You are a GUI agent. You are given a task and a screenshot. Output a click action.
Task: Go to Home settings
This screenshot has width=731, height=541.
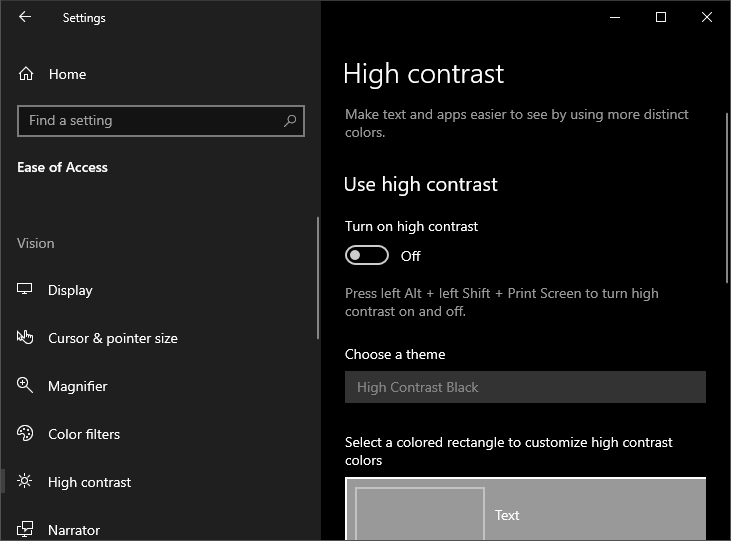point(67,74)
